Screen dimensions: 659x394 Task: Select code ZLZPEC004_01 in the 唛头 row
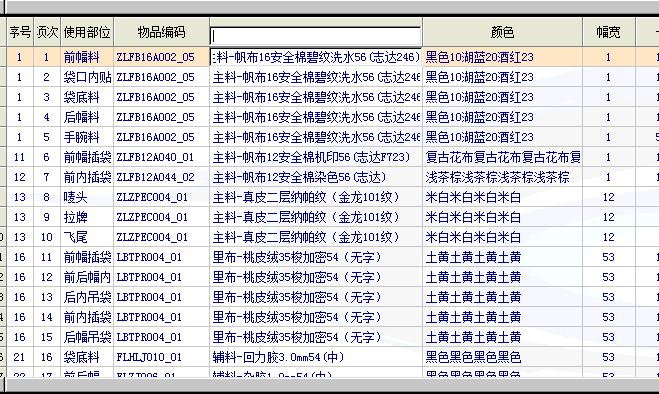click(x=161, y=197)
